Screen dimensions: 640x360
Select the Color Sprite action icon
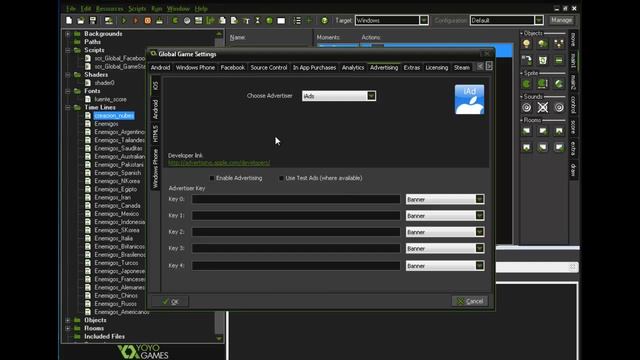point(559,84)
